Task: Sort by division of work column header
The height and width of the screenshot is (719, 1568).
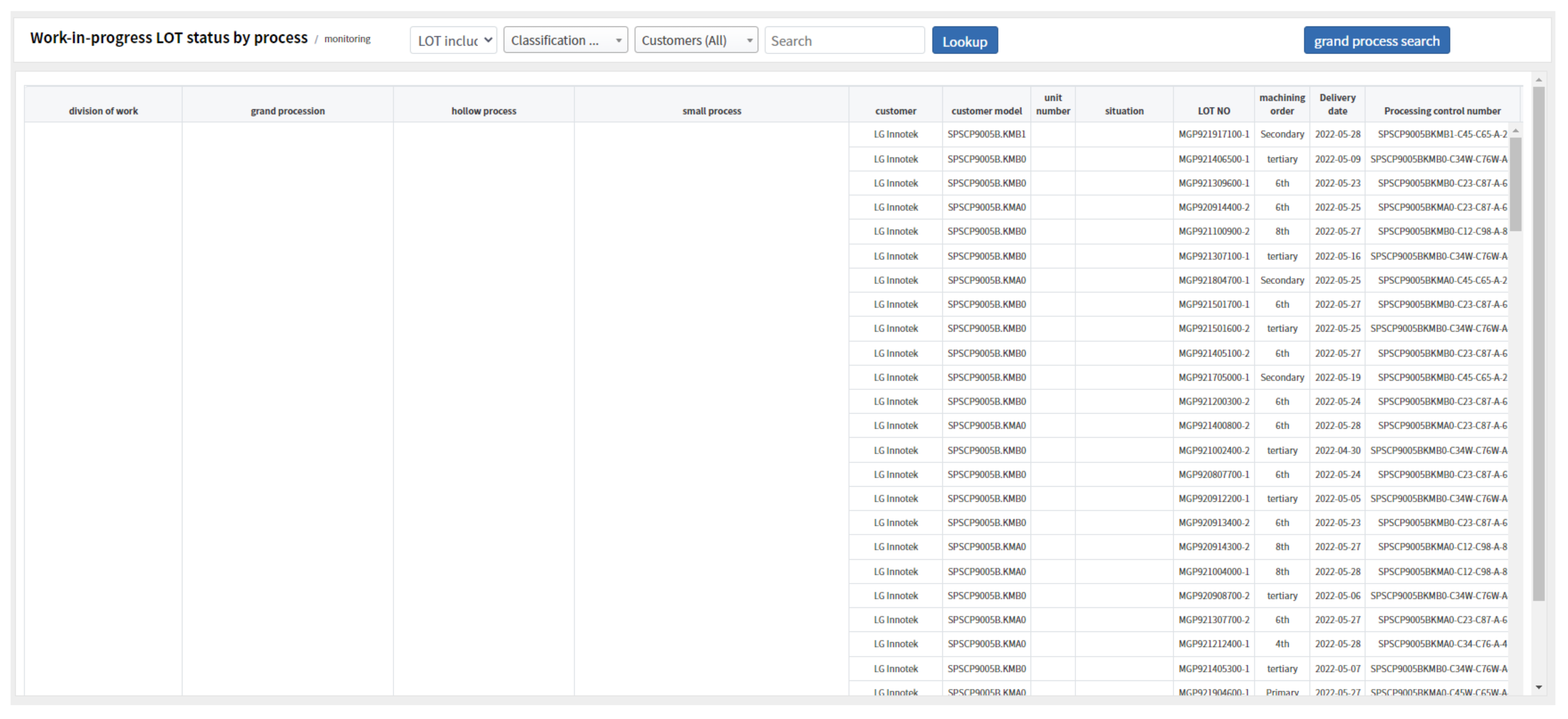Action: point(103,111)
